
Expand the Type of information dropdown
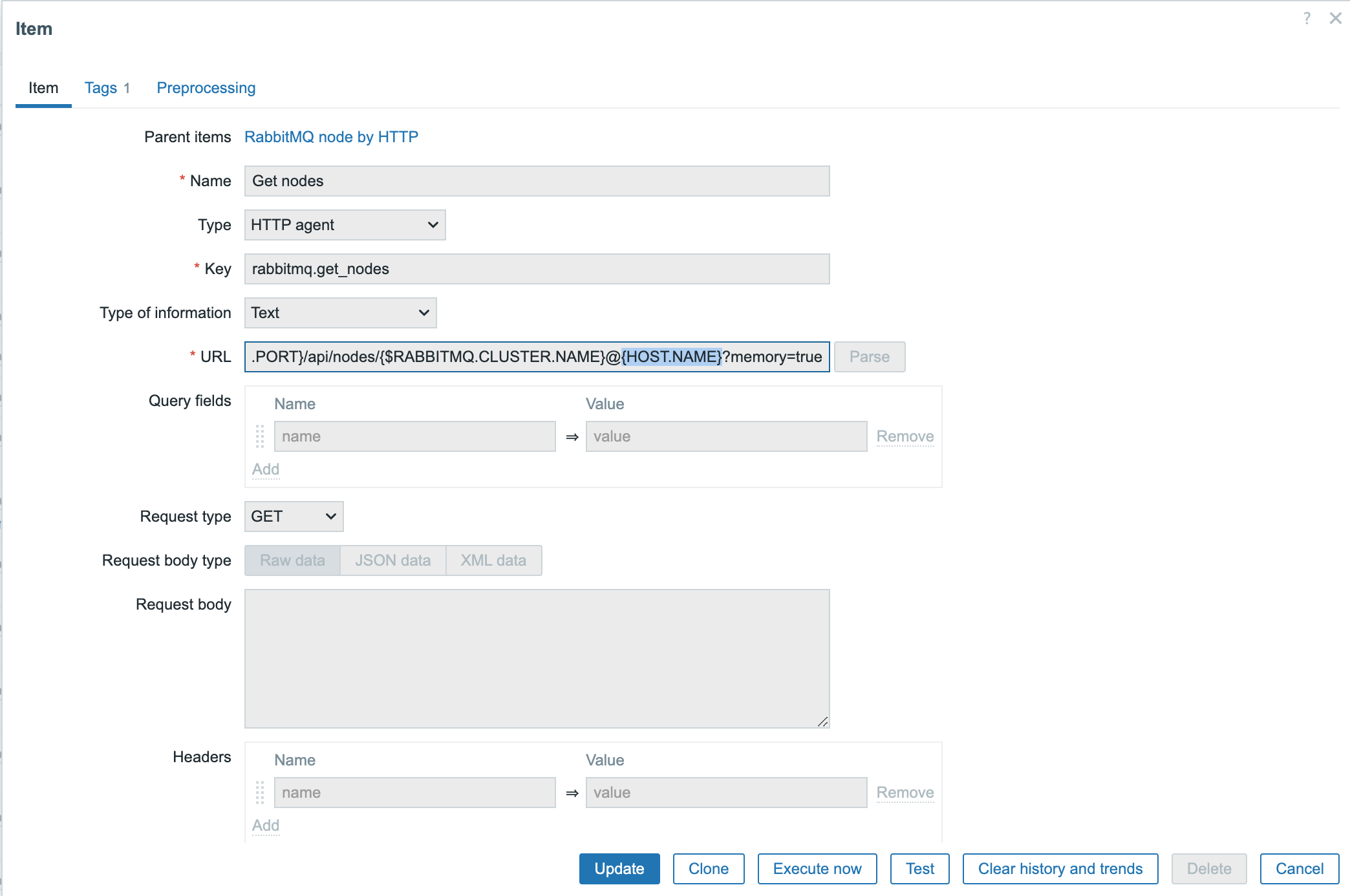[x=340, y=313]
